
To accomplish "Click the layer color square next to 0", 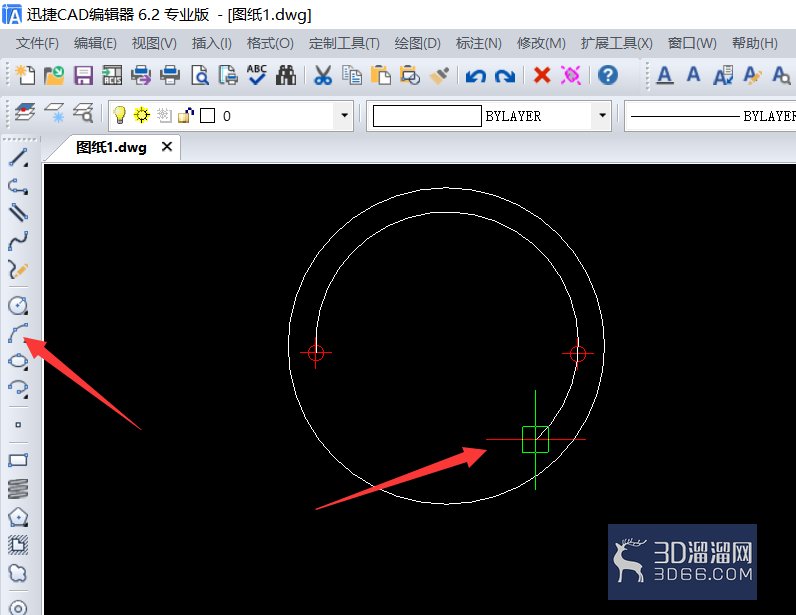I will click(x=208, y=116).
